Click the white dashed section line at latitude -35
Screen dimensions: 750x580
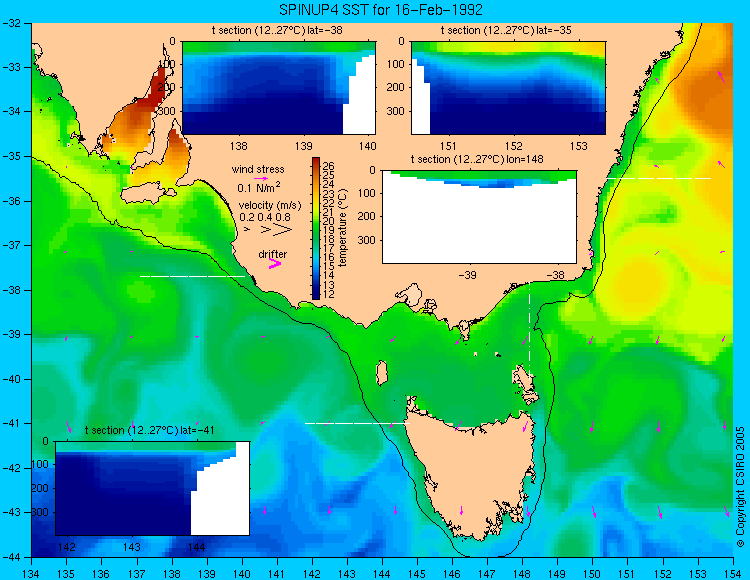[x=659, y=178]
